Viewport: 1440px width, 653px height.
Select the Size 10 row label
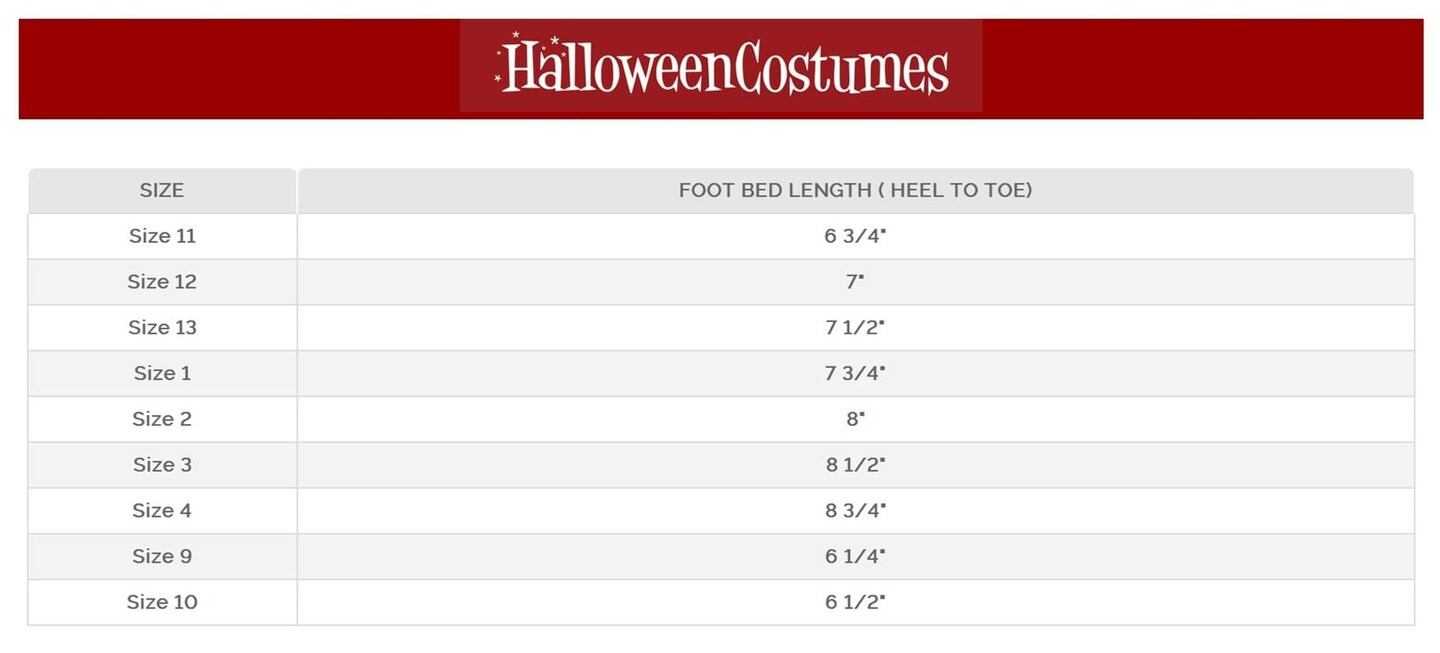(162, 602)
